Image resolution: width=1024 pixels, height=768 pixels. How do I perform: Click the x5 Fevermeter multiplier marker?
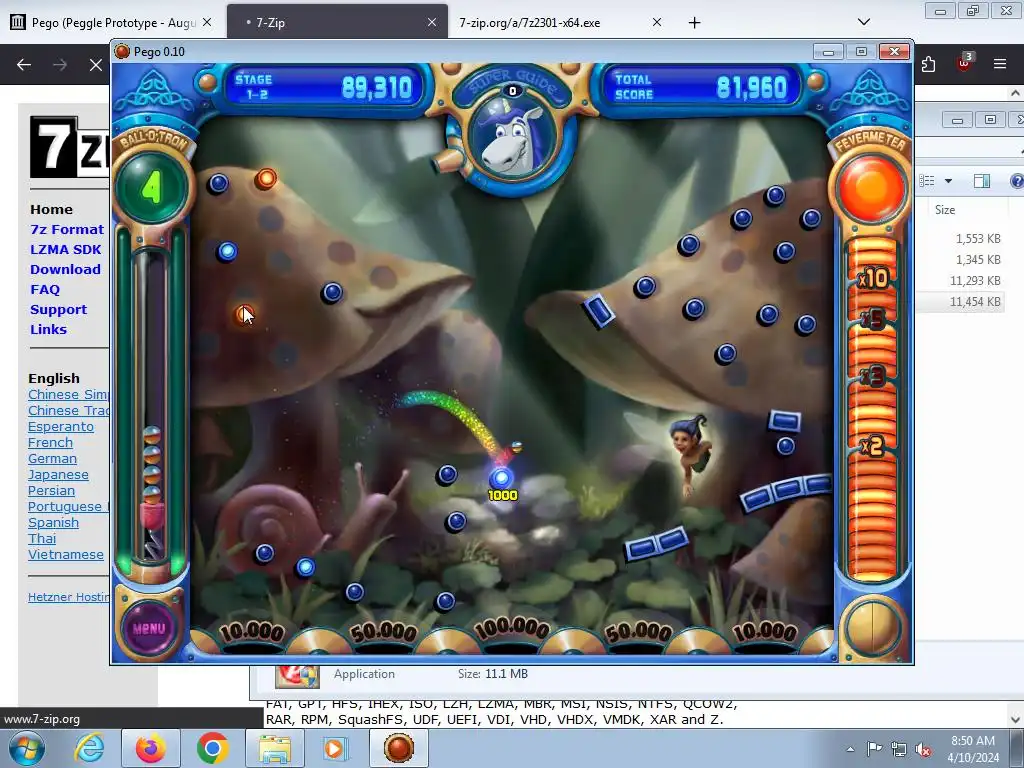(873, 319)
